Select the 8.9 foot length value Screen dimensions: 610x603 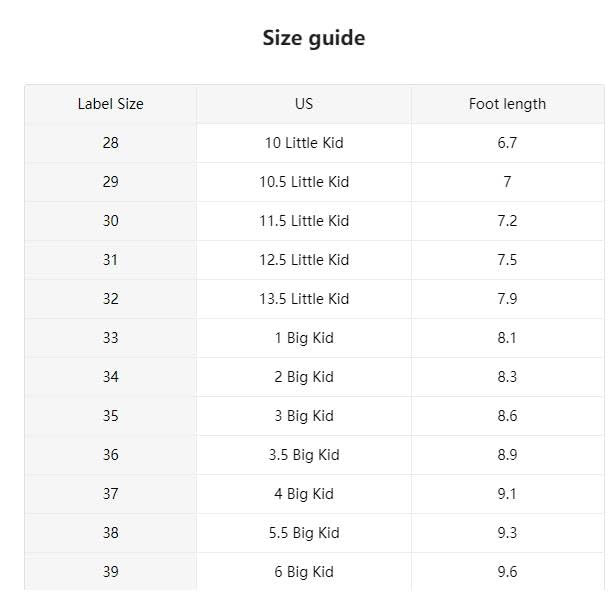507,455
